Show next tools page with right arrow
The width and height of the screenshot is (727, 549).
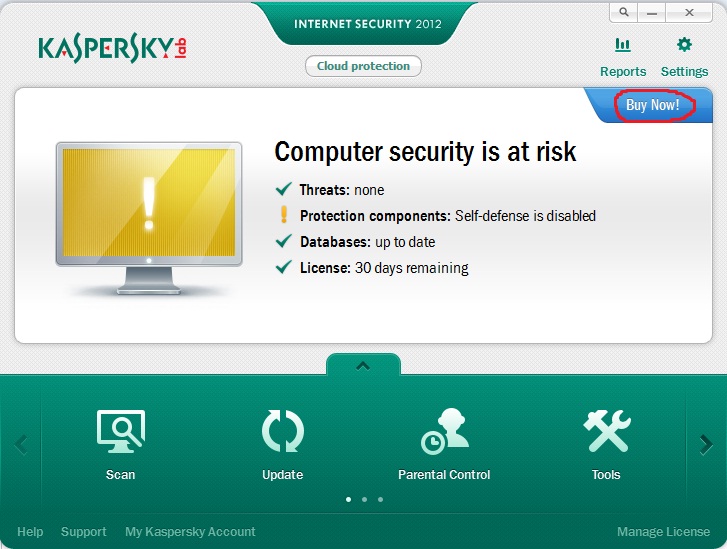click(706, 445)
